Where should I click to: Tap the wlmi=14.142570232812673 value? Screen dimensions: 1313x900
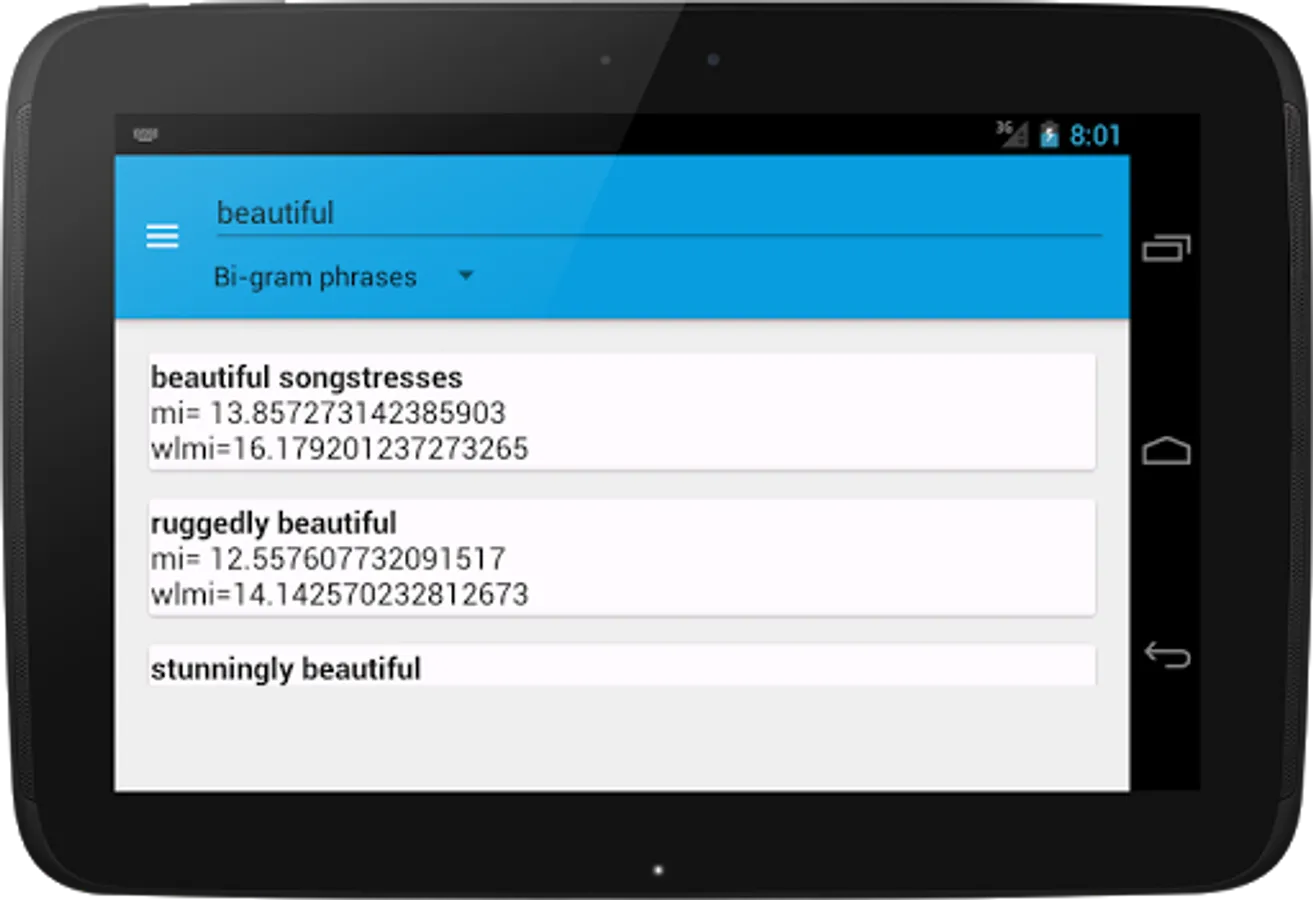339,595
